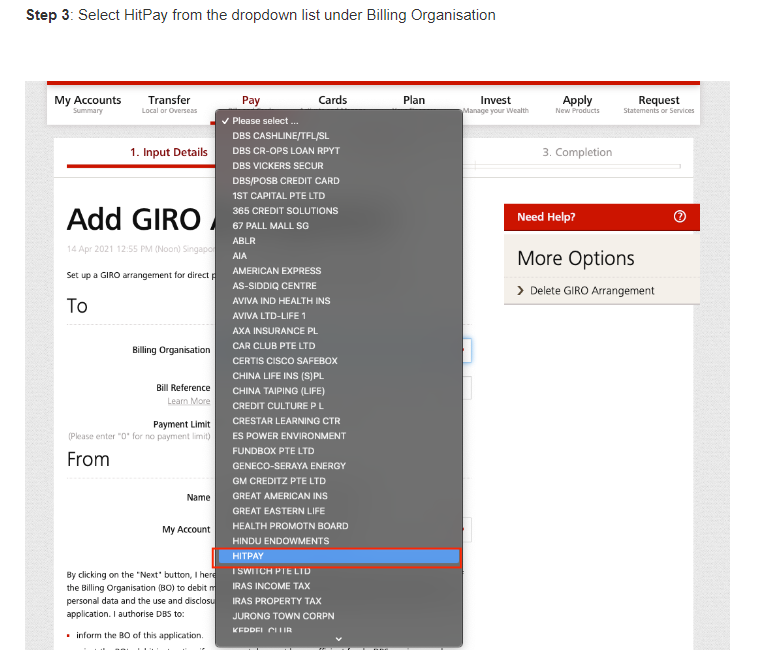Select HINDU ENDOWMENTS option
Image resolution: width=758 pixels, height=672 pixels.
coord(339,541)
